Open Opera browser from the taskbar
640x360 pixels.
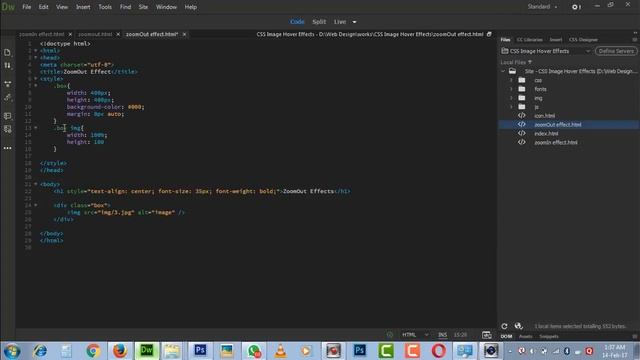[x=438, y=351]
